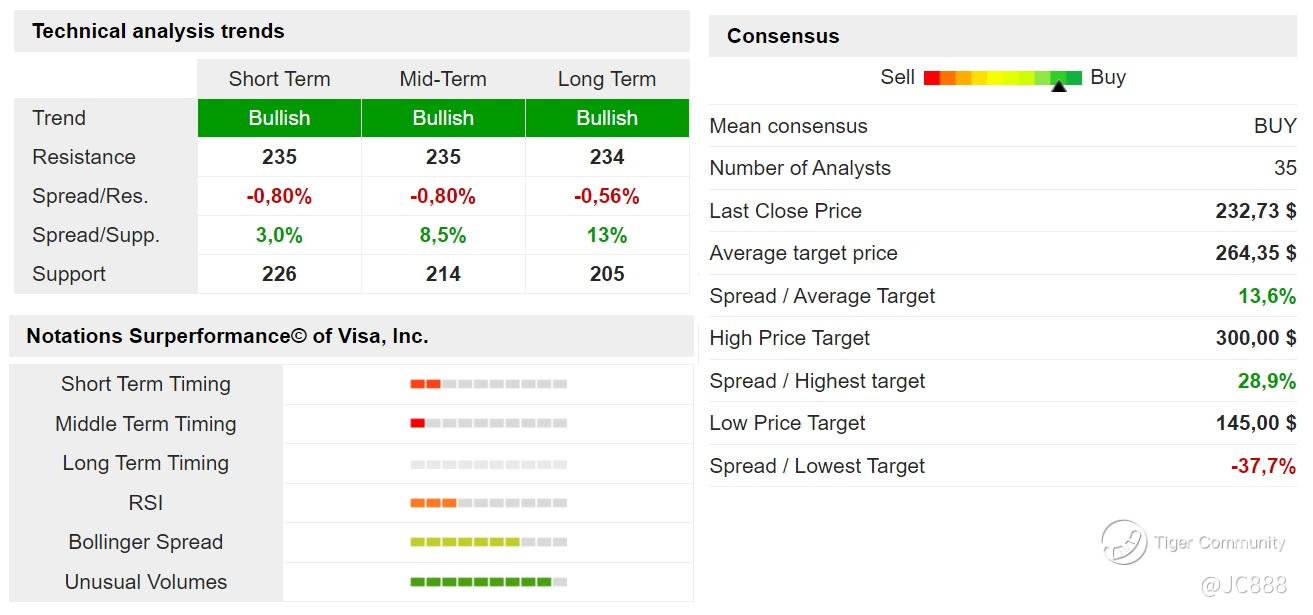This screenshot has width=1313, height=615.
Task: Click the Middle Term Timing rating bar
Action: [488, 424]
